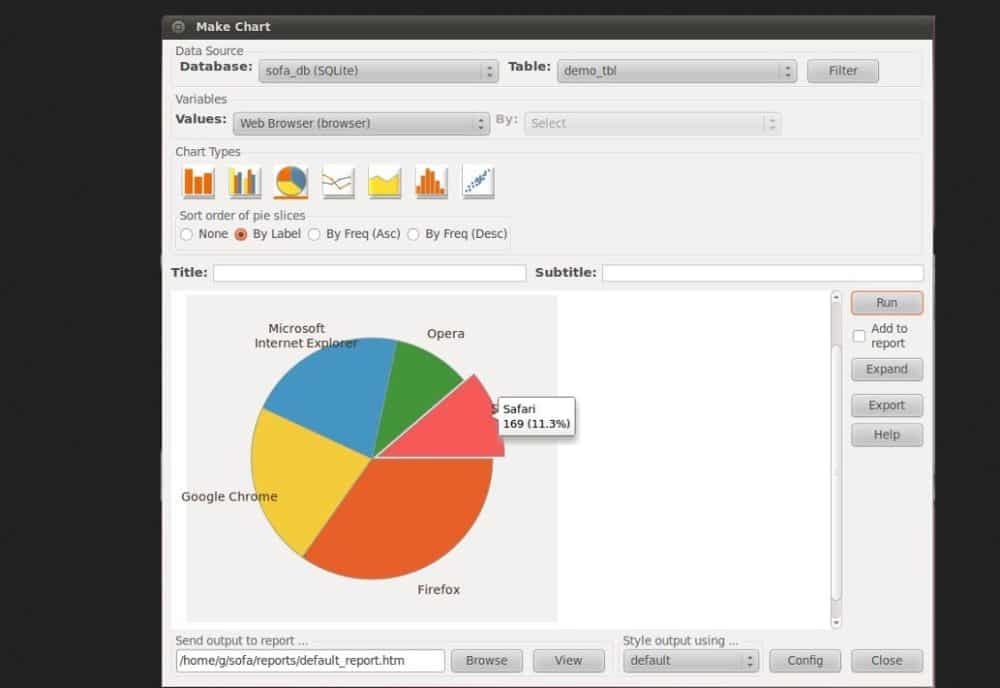The width and height of the screenshot is (1000, 688).
Task: Select the simple bar chart type
Action: click(x=198, y=182)
